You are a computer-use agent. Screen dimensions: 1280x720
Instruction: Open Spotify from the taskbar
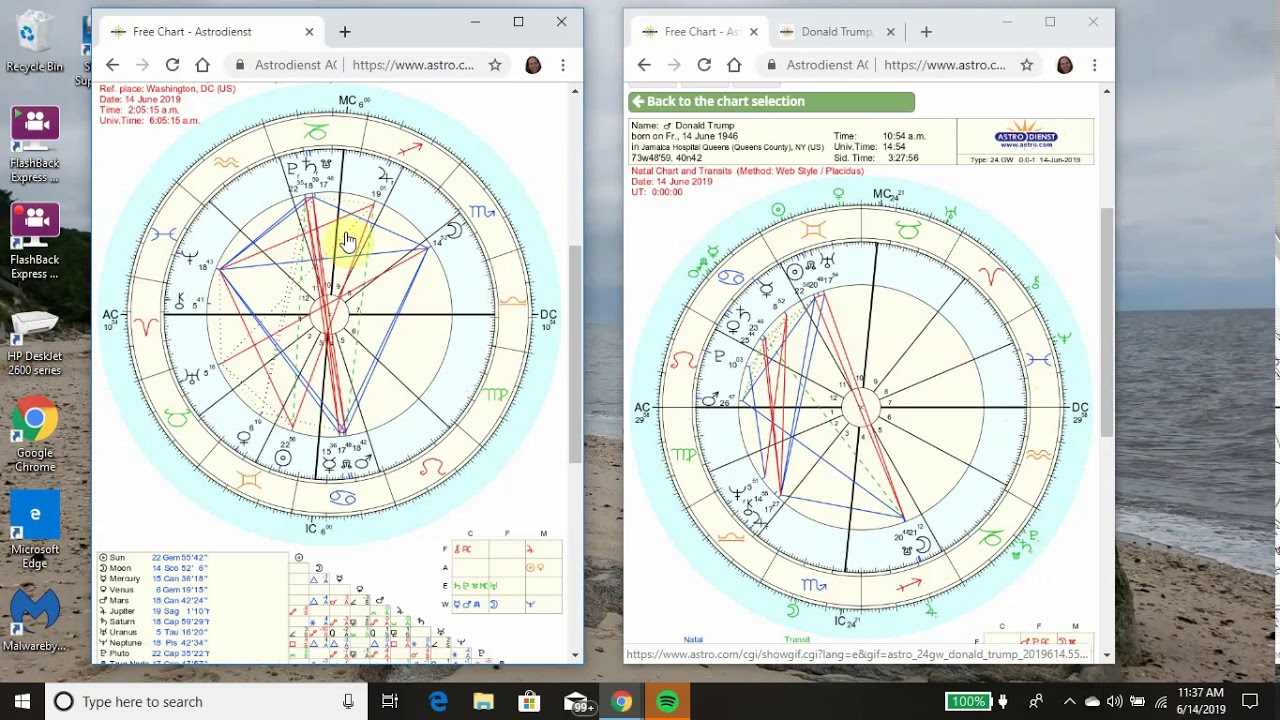[667, 701]
